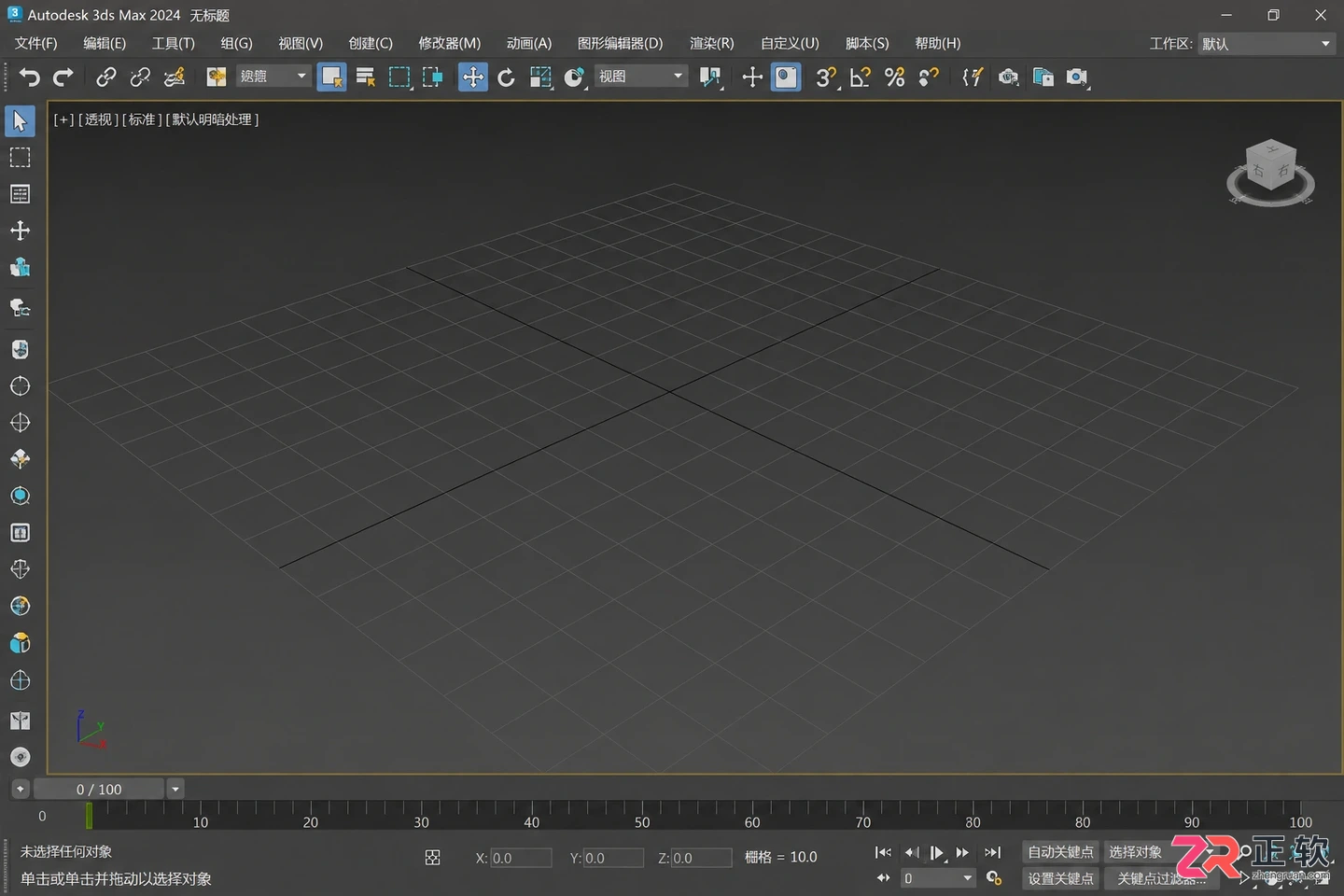Screen dimensions: 1344x896
Task: Toggle the Percent Snap button
Action: click(x=894, y=77)
